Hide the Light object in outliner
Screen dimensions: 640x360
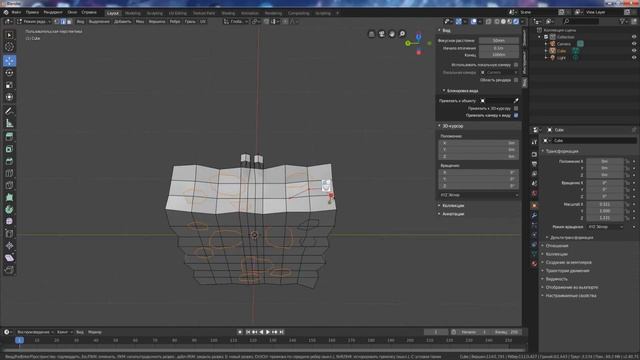(634, 58)
